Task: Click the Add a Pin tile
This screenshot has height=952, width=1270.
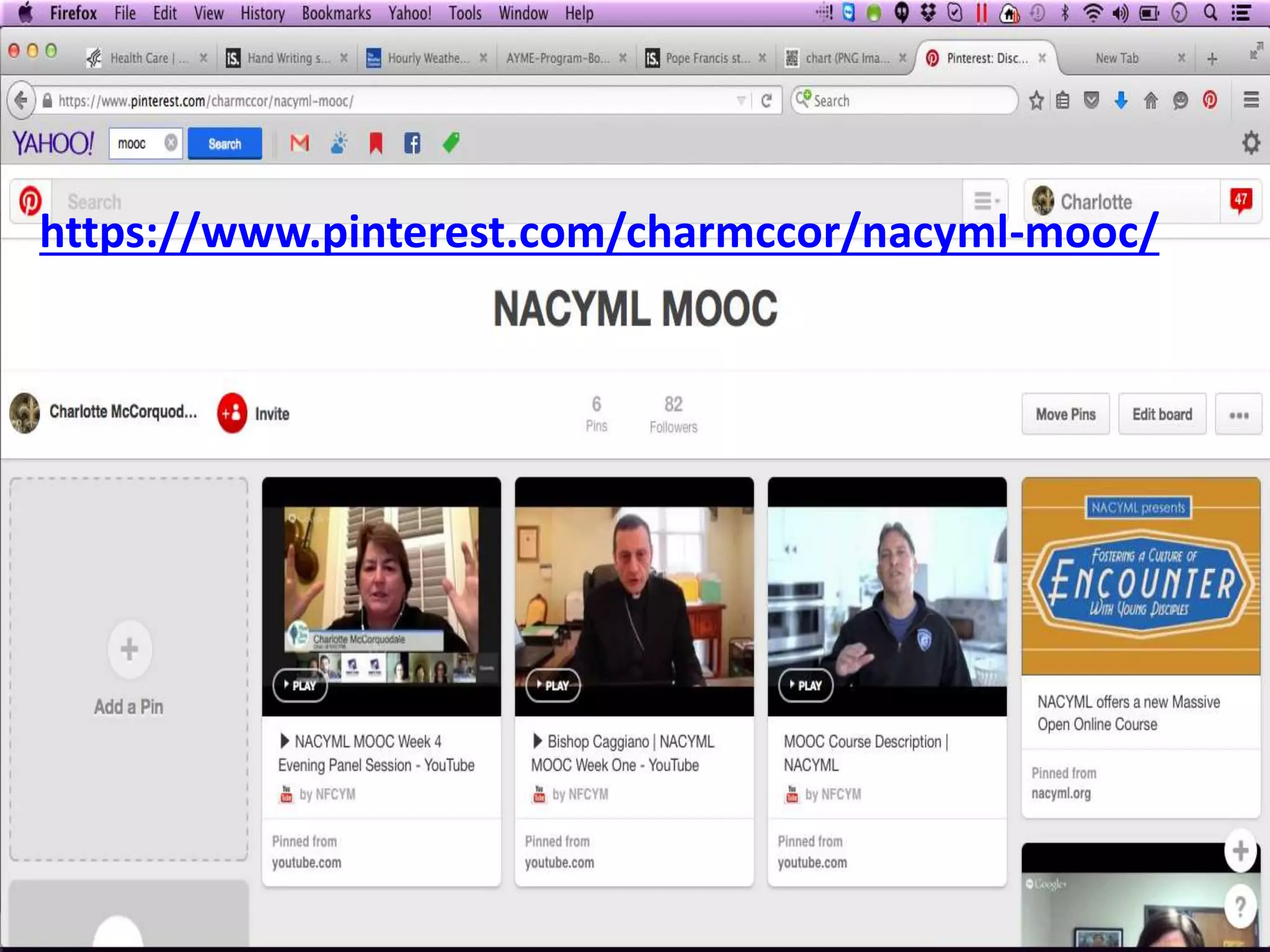Action: (x=128, y=669)
